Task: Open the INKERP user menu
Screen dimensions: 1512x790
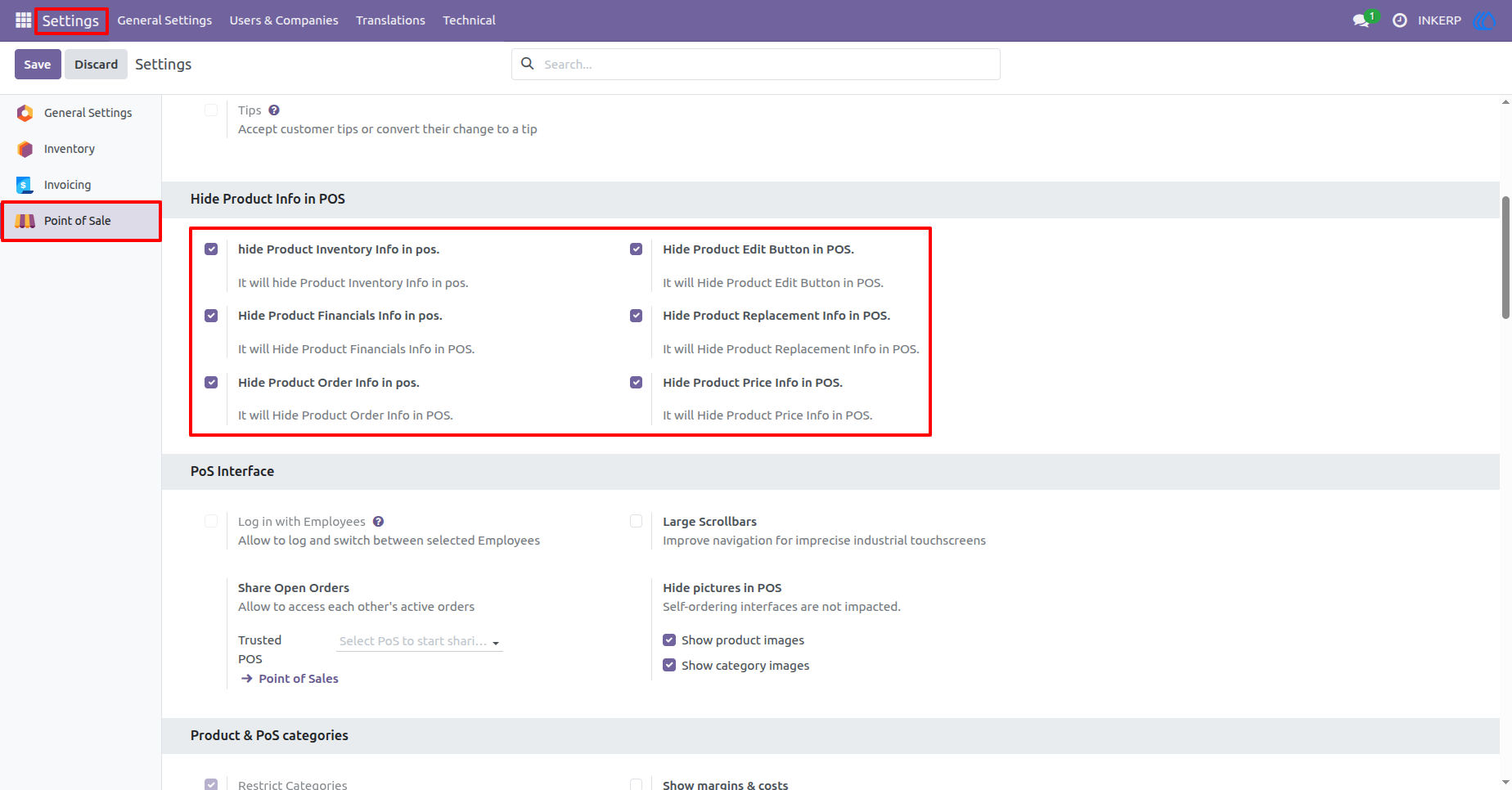Action: (1439, 20)
